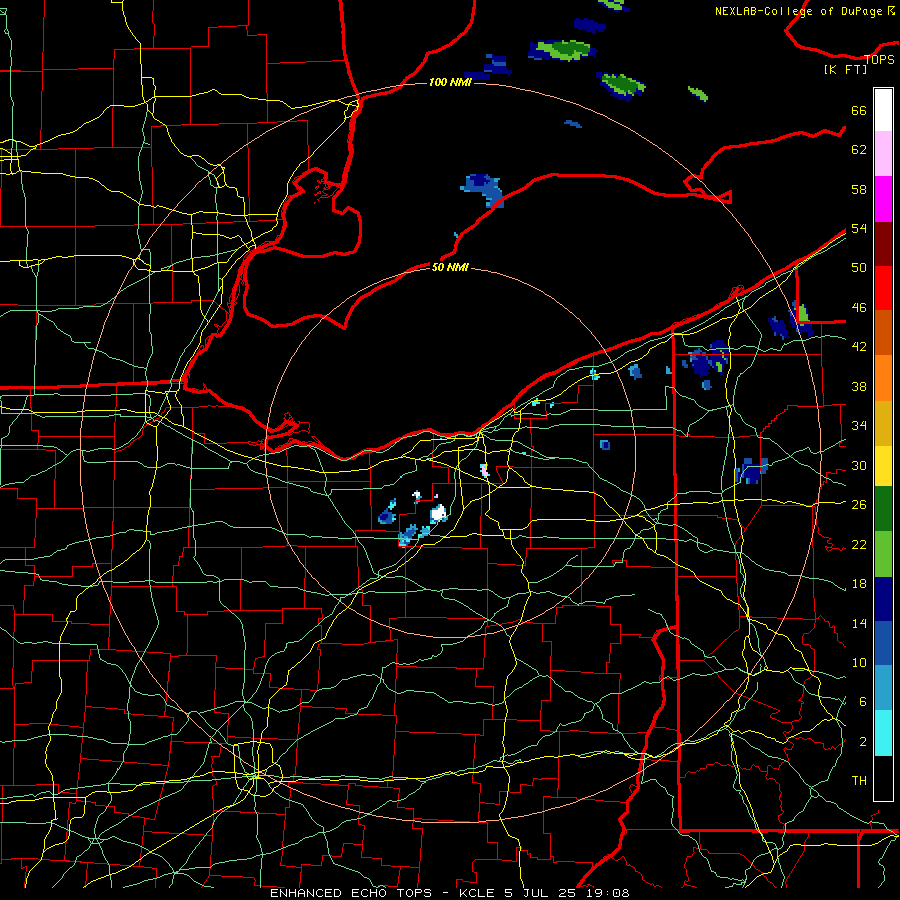Click the TH threshold label in legend

point(859,780)
